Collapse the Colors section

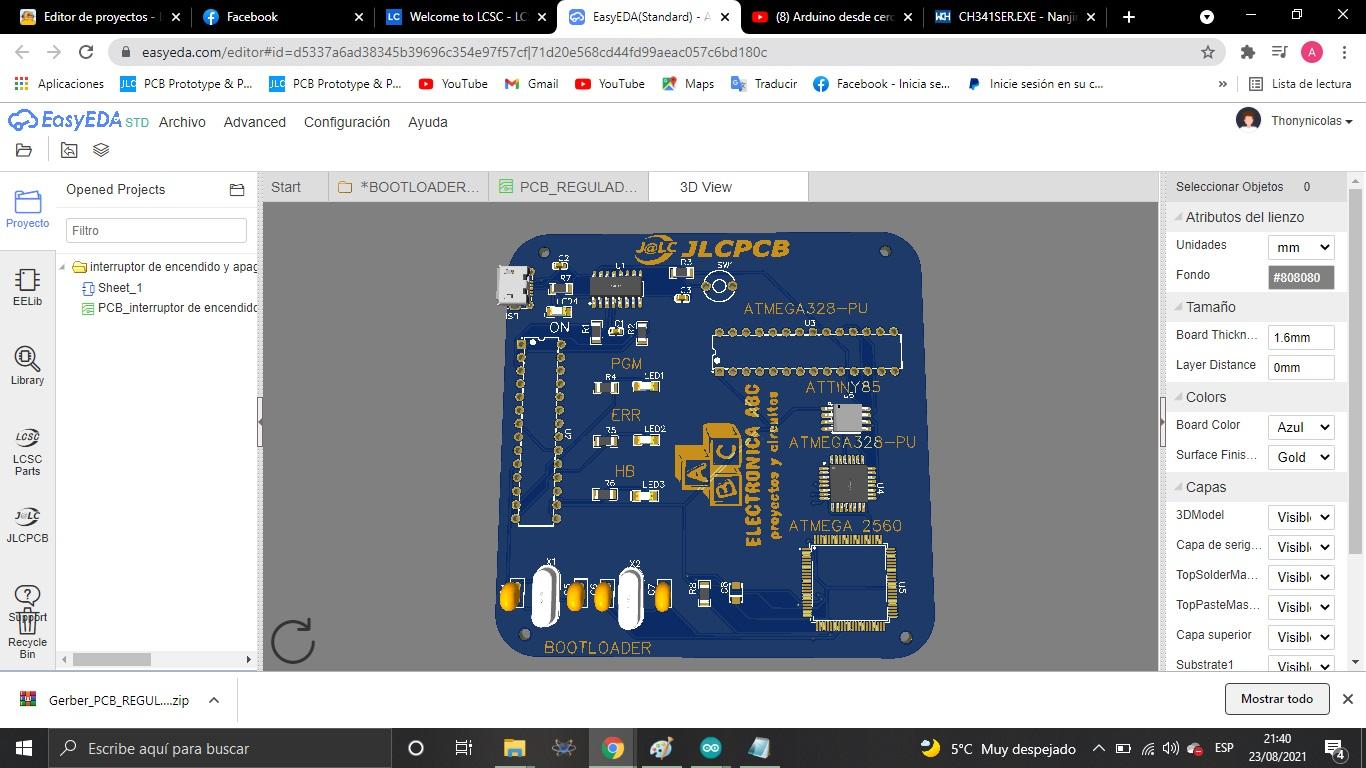(1176, 397)
